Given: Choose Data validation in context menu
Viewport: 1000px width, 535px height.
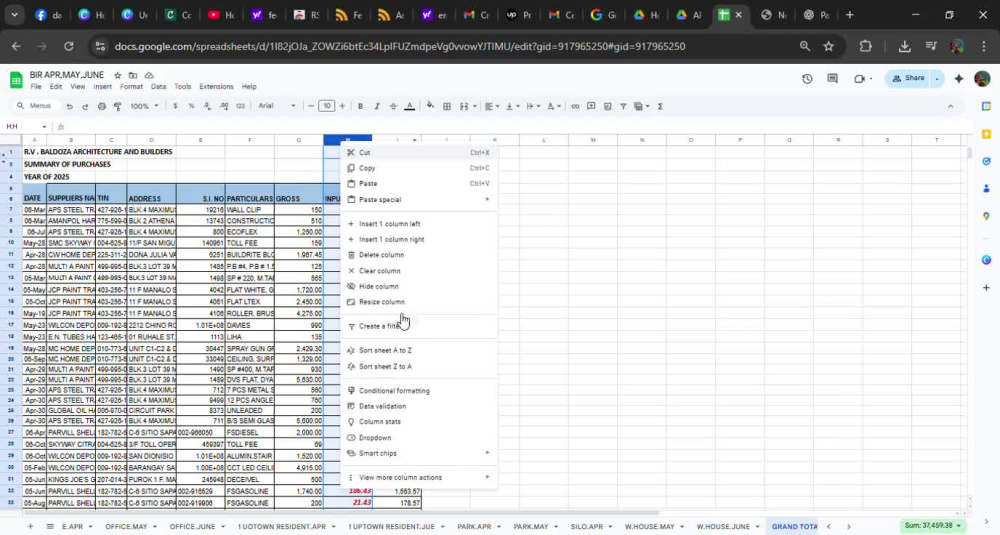Looking at the screenshot, I should pyautogui.click(x=418, y=406).
